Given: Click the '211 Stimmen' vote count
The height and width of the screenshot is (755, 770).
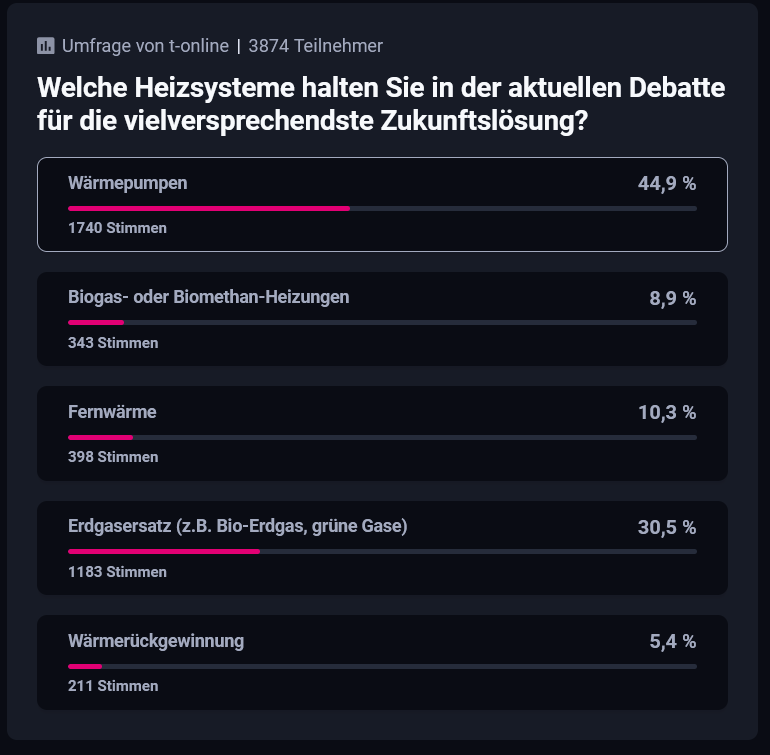Looking at the screenshot, I should point(113,686).
